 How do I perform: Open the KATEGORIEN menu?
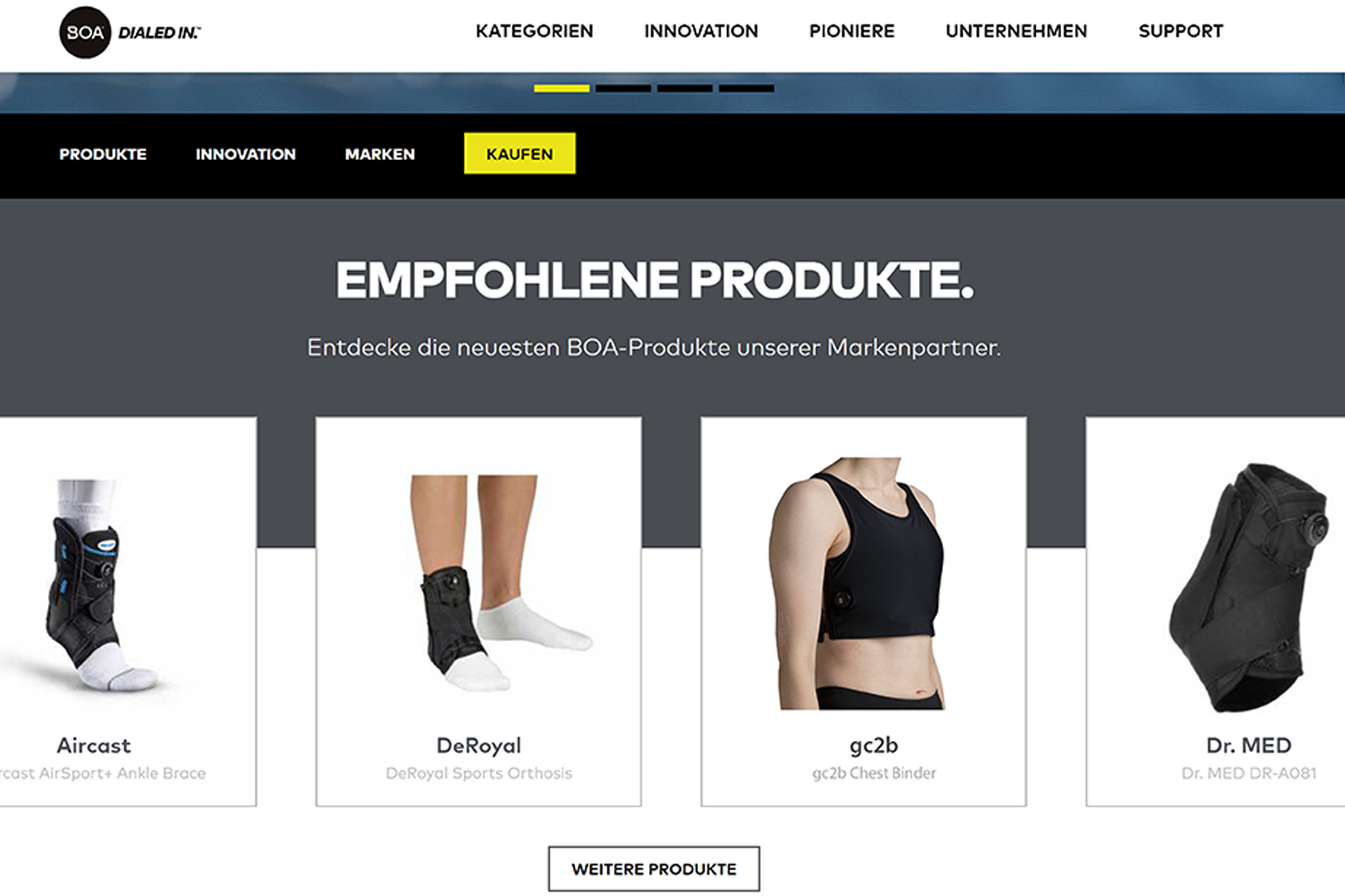pyautogui.click(x=534, y=32)
